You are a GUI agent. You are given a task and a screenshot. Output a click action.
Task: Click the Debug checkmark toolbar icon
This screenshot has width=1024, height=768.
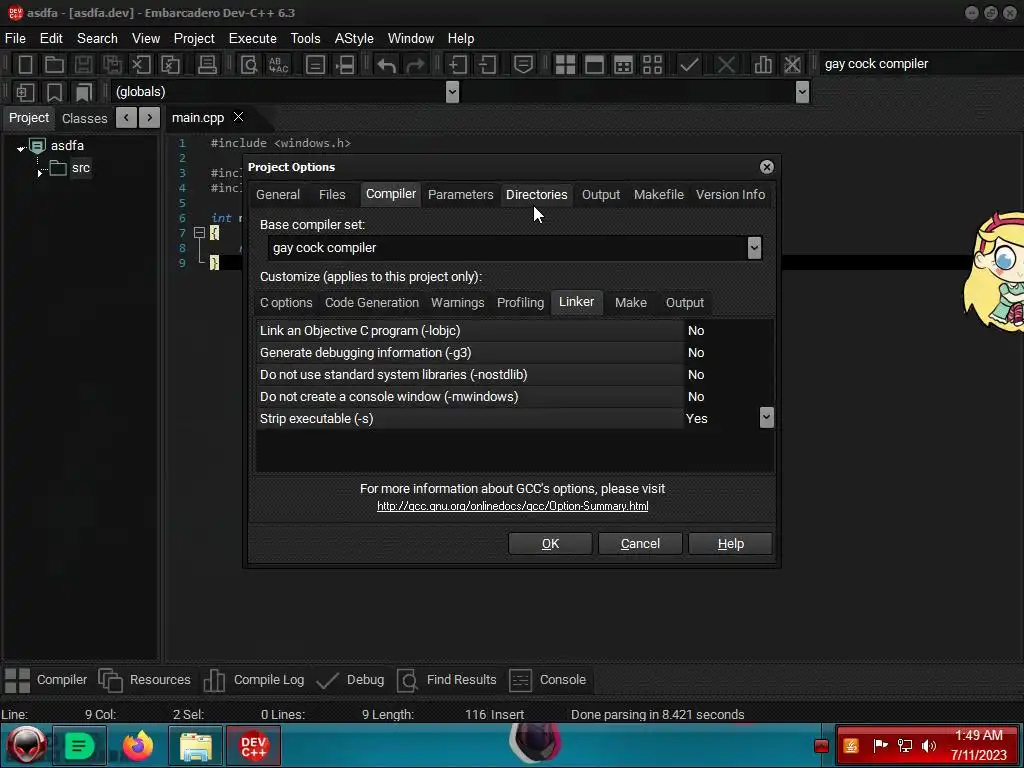[689, 65]
